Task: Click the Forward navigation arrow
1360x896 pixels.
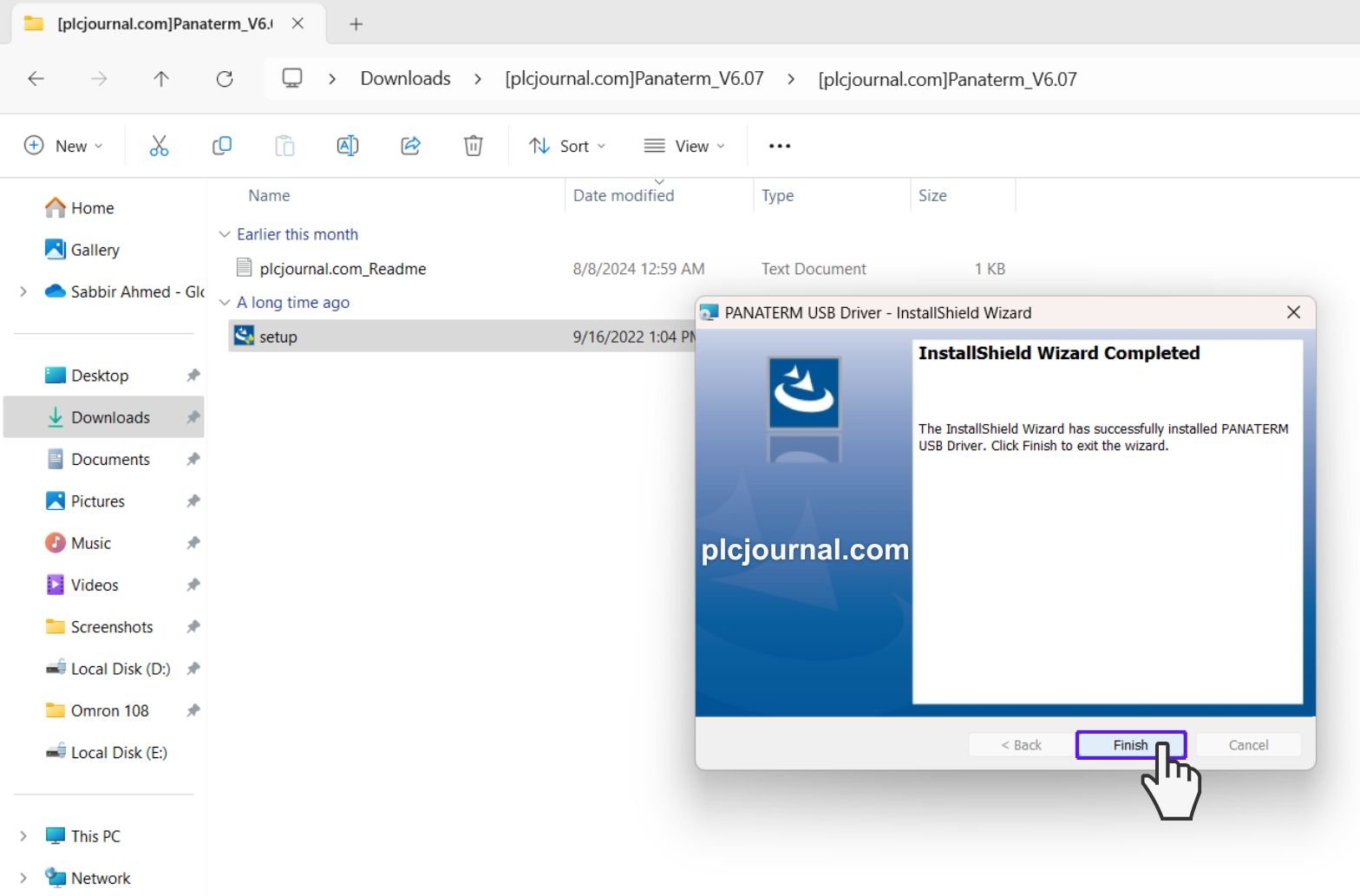Action: 99,79
